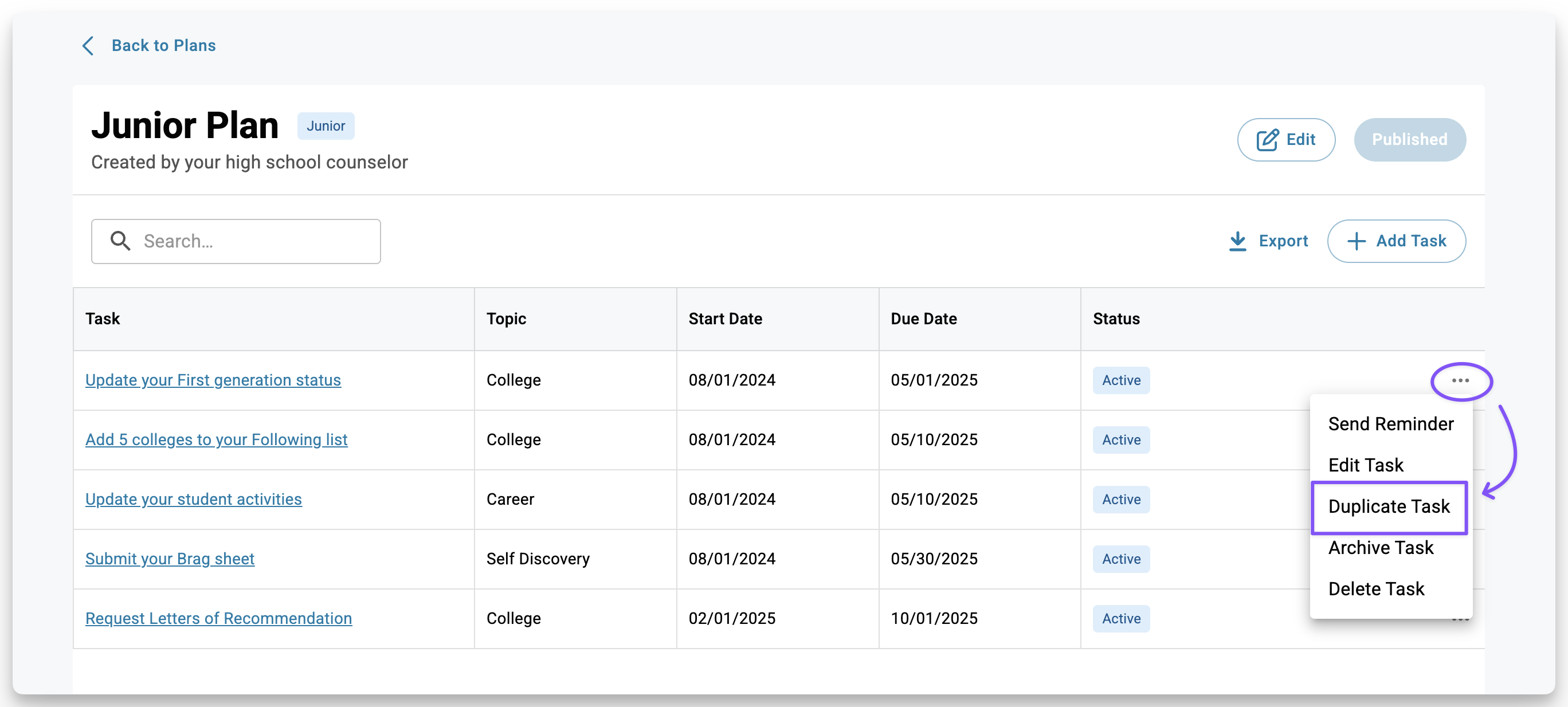Choose Edit Task from the menu

[1365, 465]
